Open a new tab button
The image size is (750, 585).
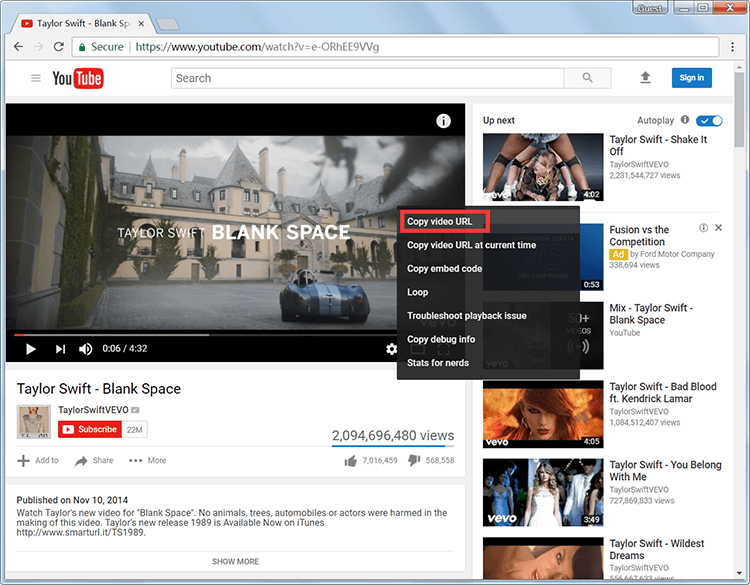(x=167, y=23)
